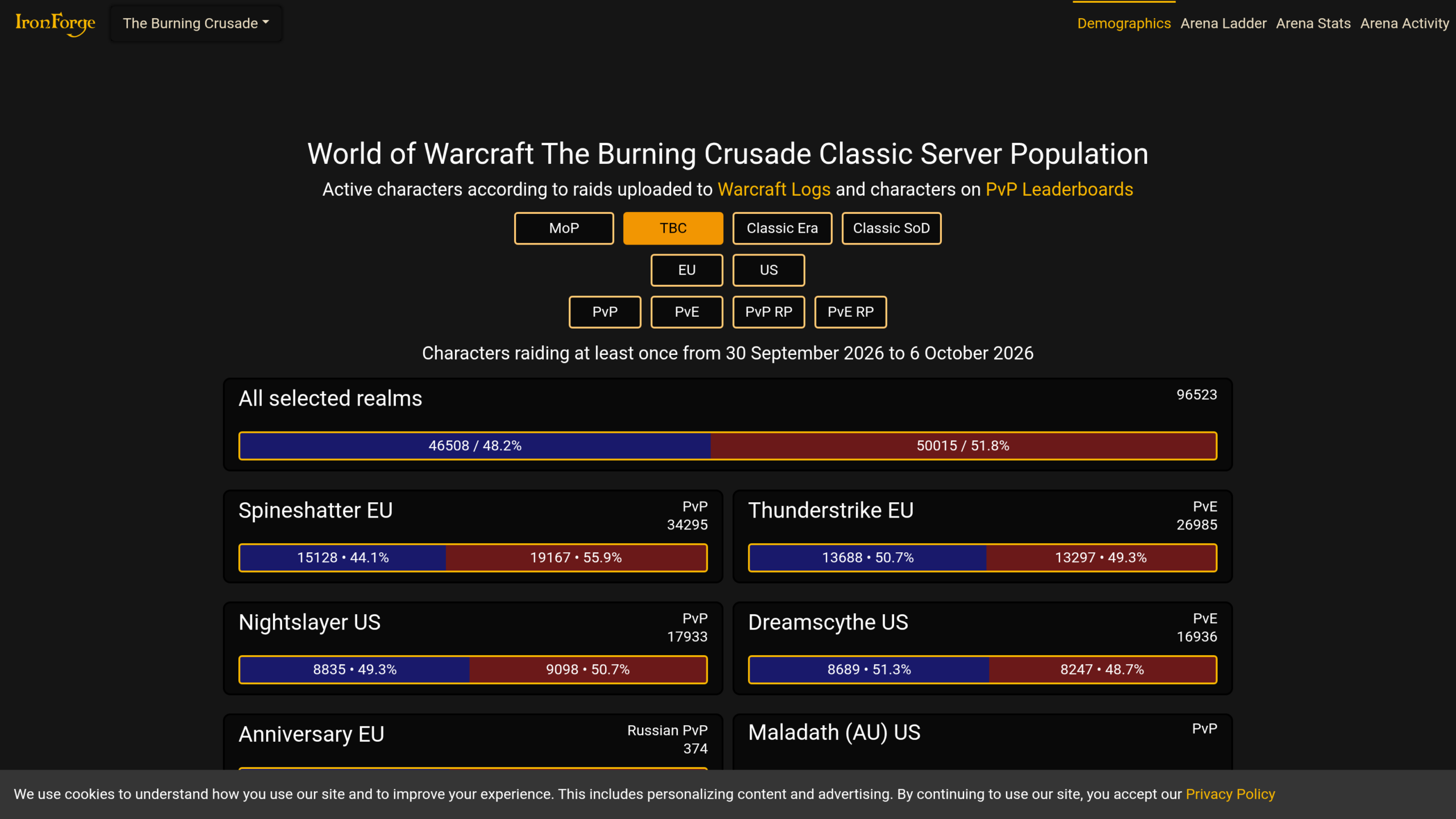Click the 50015 / 51.8% Horde bar
Viewport: 1456px width, 819px height.
pyautogui.click(x=963, y=445)
